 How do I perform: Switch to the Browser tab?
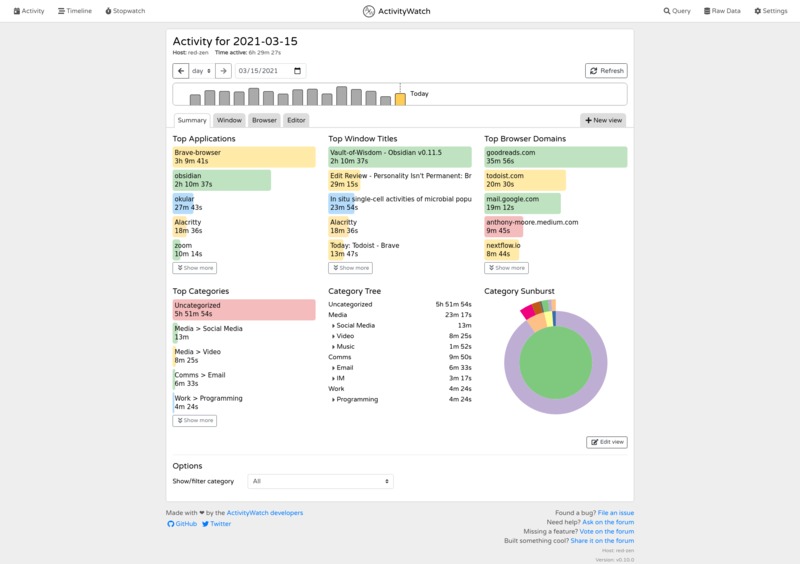tap(264, 120)
